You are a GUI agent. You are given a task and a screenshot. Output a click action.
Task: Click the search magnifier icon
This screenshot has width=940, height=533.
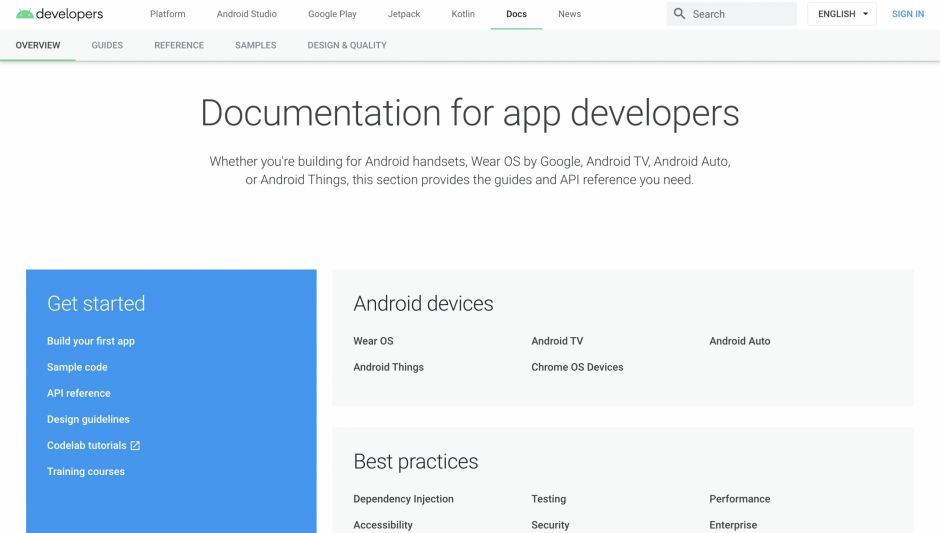(x=679, y=14)
